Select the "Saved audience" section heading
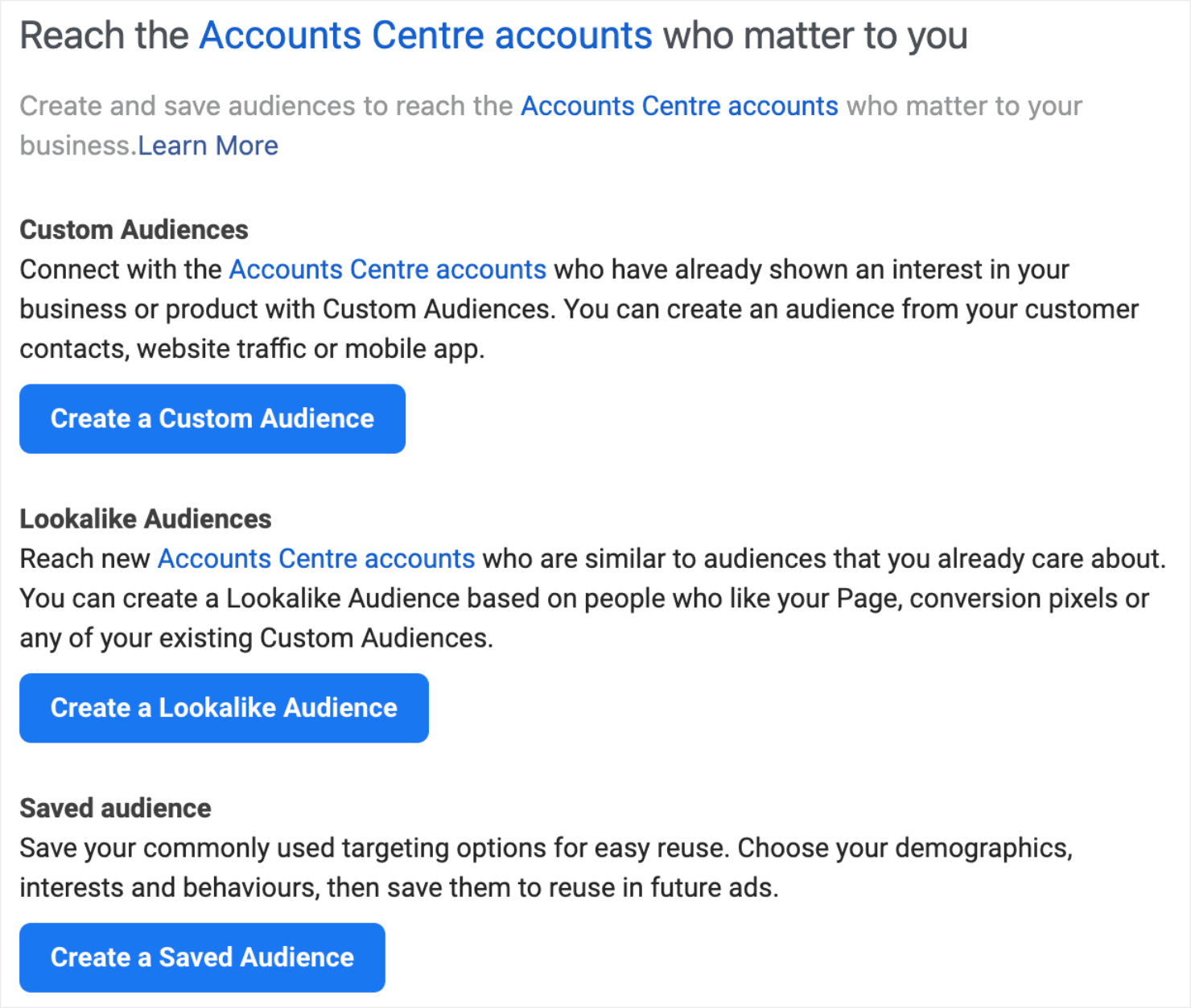The height and width of the screenshot is (1008, 1191). tap(115, 808)
